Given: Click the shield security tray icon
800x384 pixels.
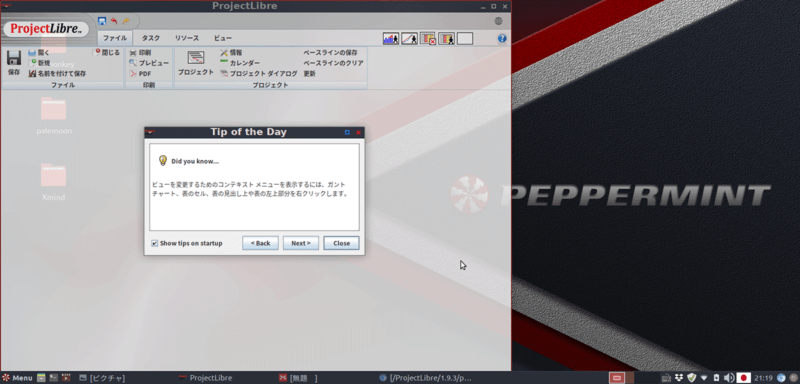Looking at the screenshot, I should click(x=691, y=378).
